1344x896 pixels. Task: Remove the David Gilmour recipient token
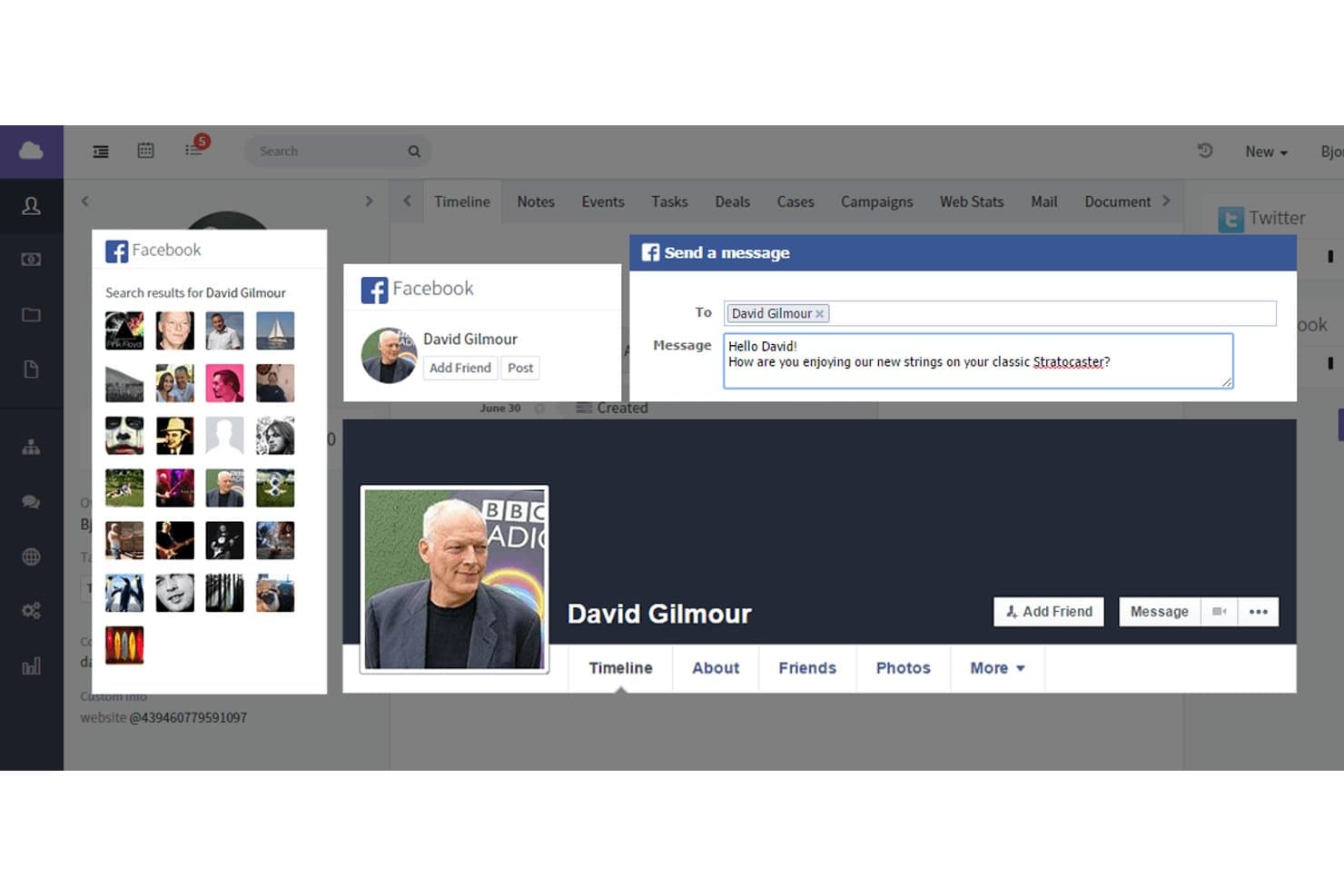pyautogui.click(x=819, y=314)
